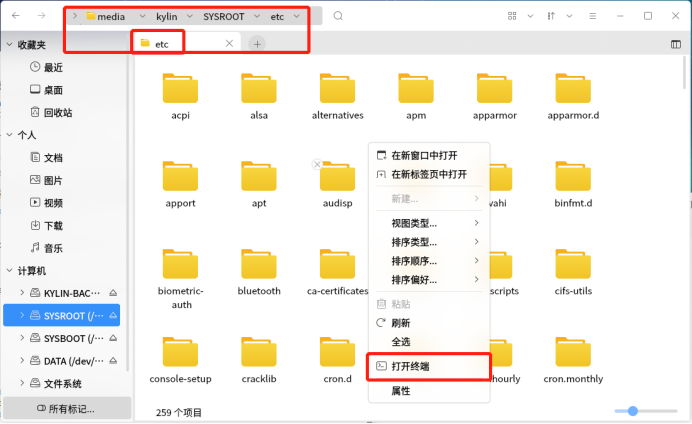Adjust the icon zoom slider
This screenshot has width=692, height=424.
633,411
